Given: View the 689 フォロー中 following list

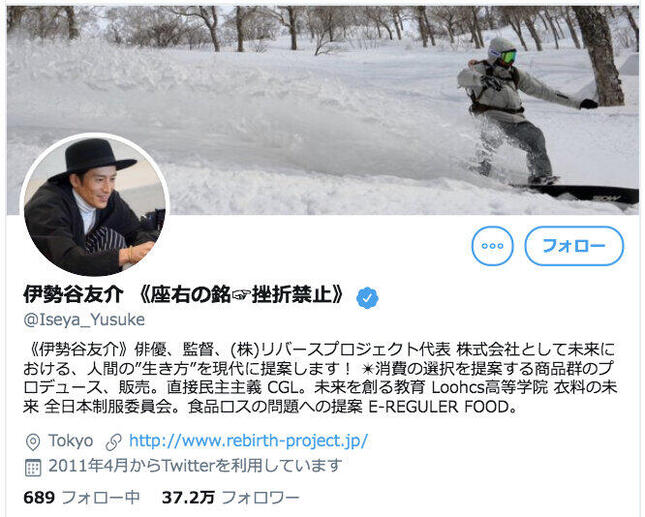Looking at the screenshot, I should (81, 497).
